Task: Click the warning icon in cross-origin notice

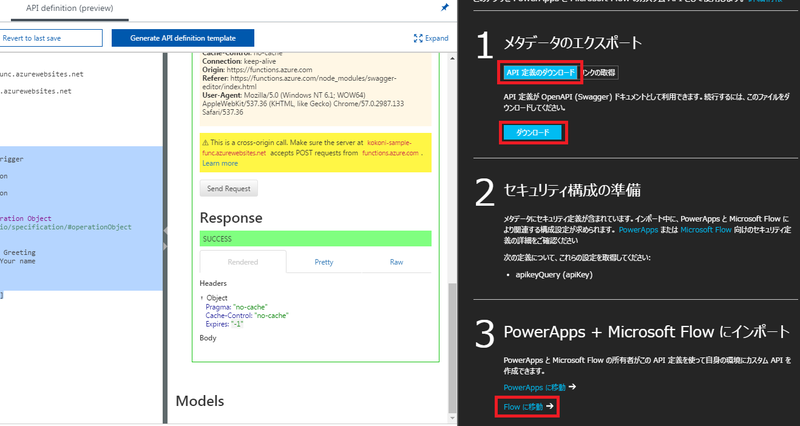Action: pyautogui.click(x=205, y=143)
